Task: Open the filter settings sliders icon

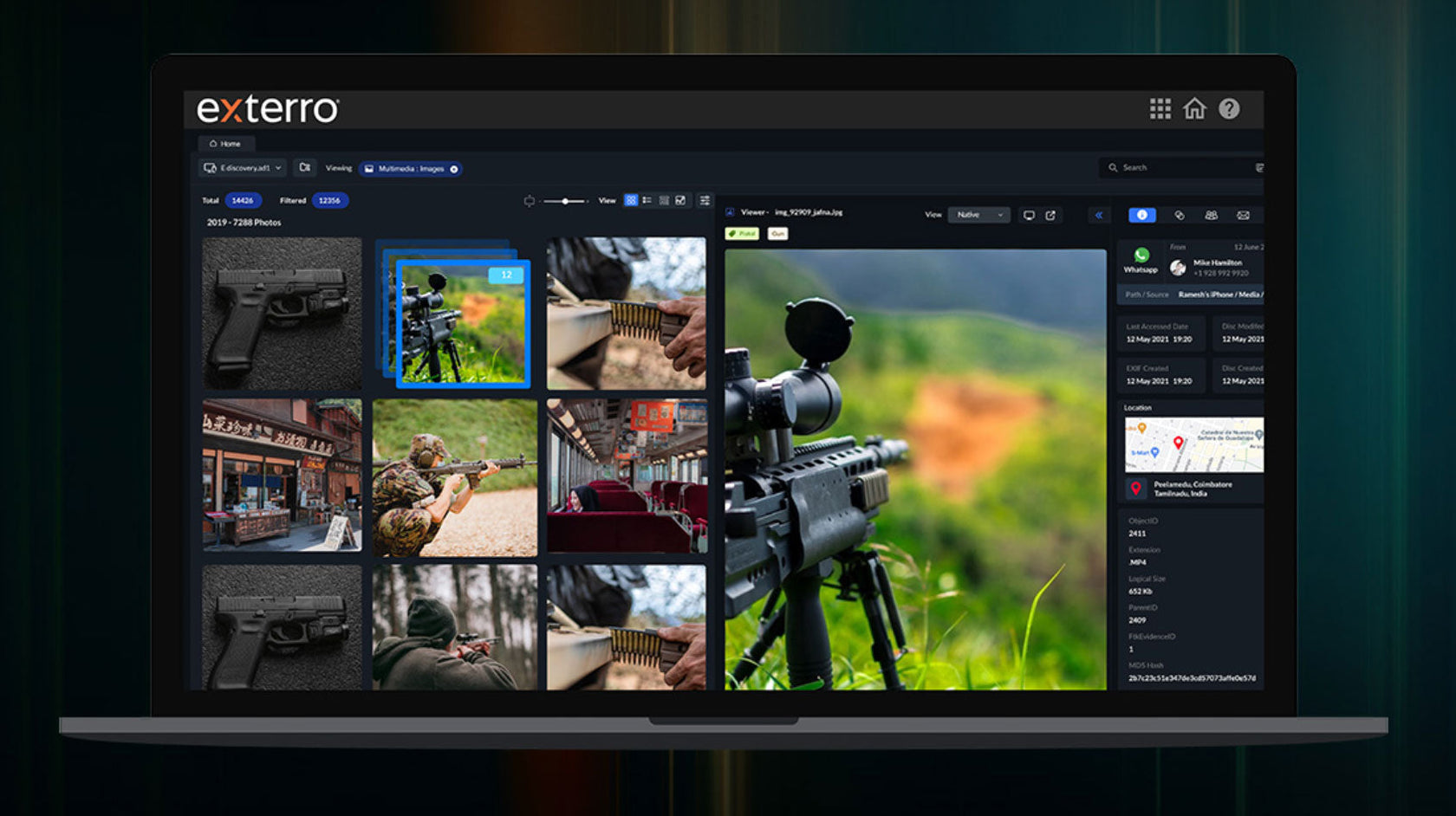Action: [x=705, y=201]
